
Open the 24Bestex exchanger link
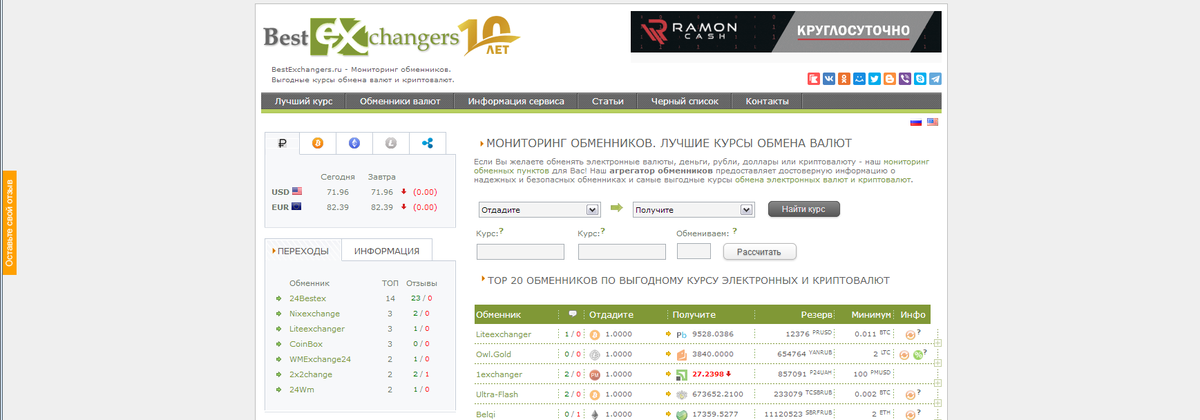(x=306, y=299)
